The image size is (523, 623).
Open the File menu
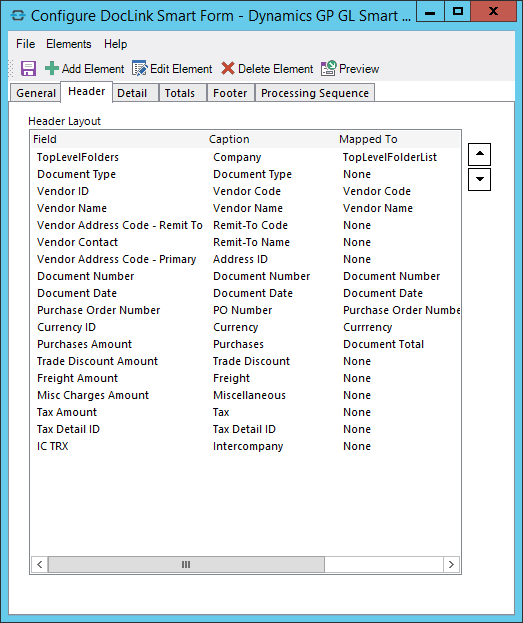25,44
